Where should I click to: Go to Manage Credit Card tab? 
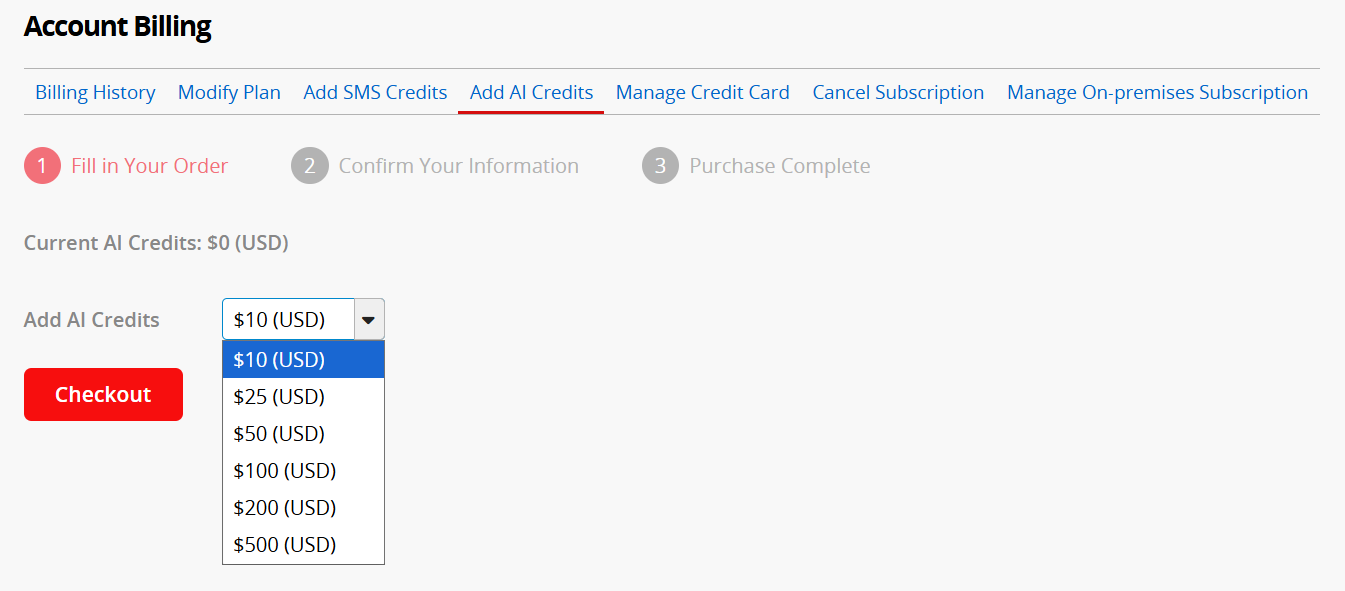pyautogui.click(x=702, y=93)
